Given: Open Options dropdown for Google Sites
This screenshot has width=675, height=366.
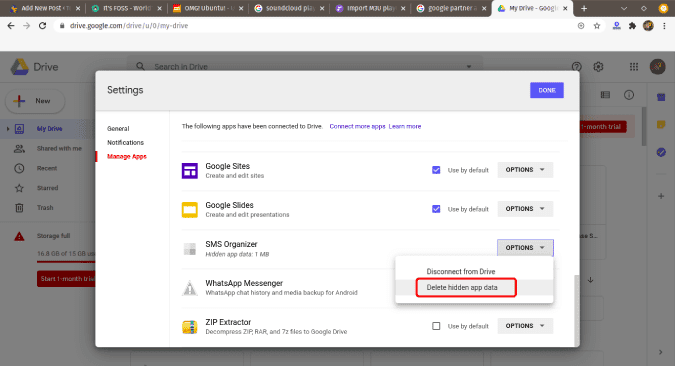Looking at the screenshot, I should point(525,170).
